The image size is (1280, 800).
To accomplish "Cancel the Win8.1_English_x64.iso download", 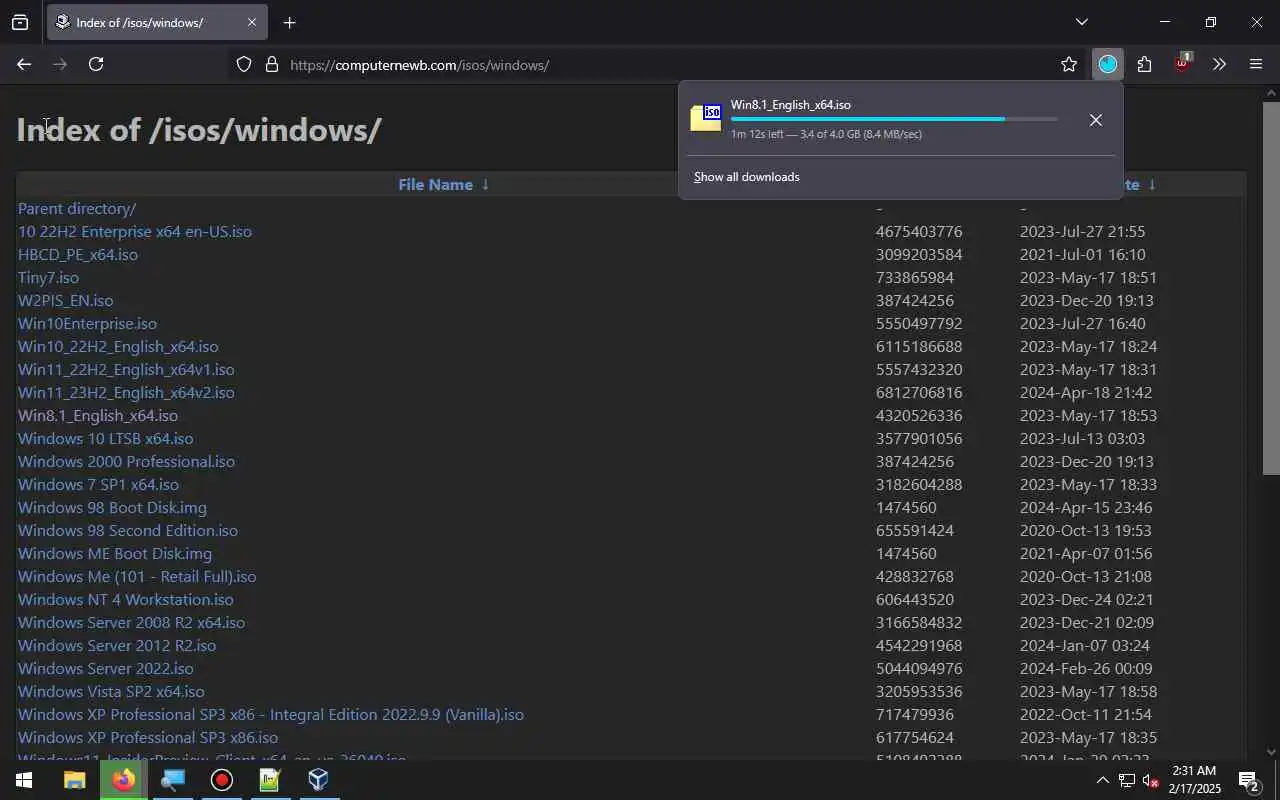I will 1096,120.
